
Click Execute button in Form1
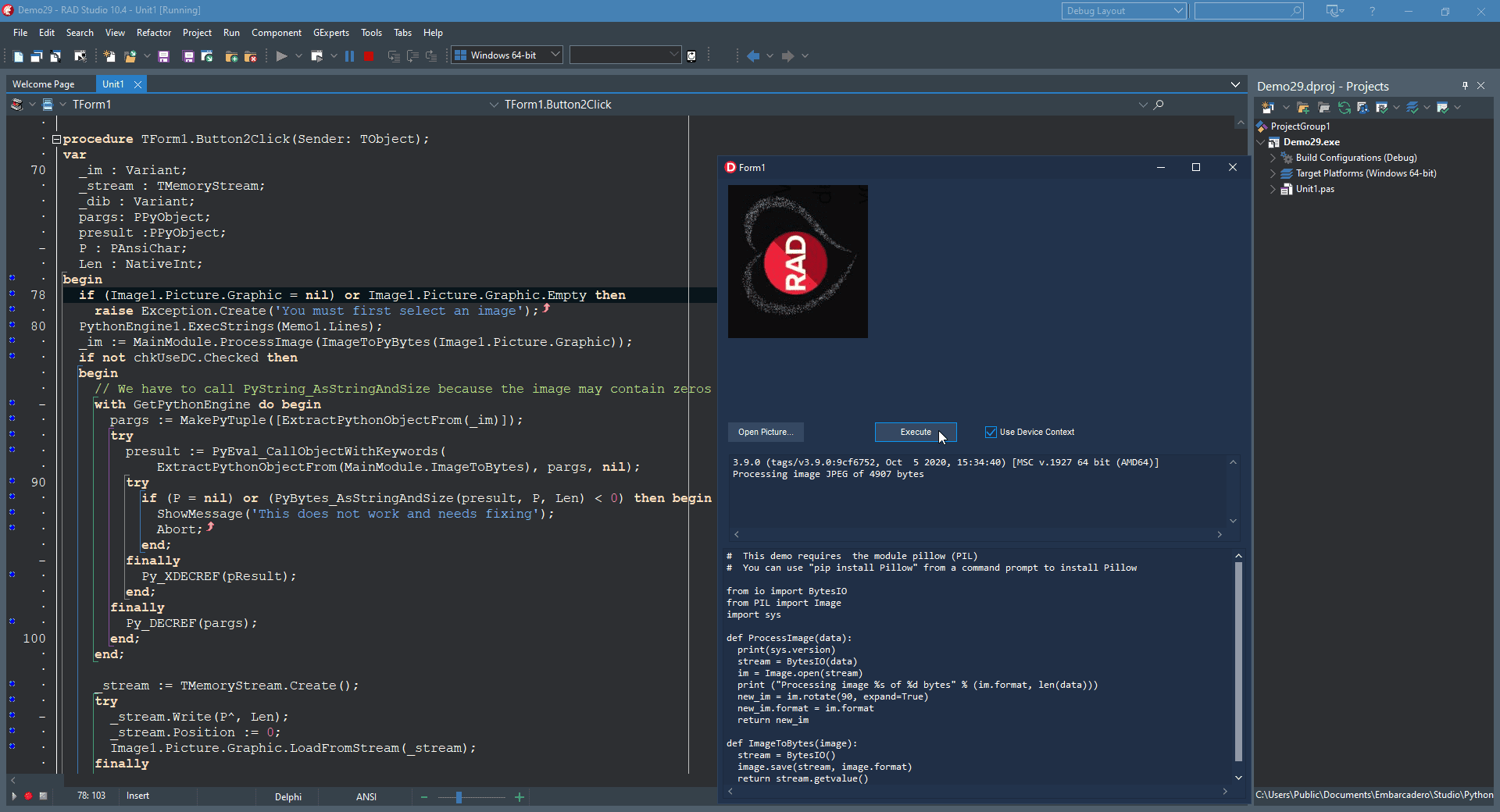(x=916, y=432)
